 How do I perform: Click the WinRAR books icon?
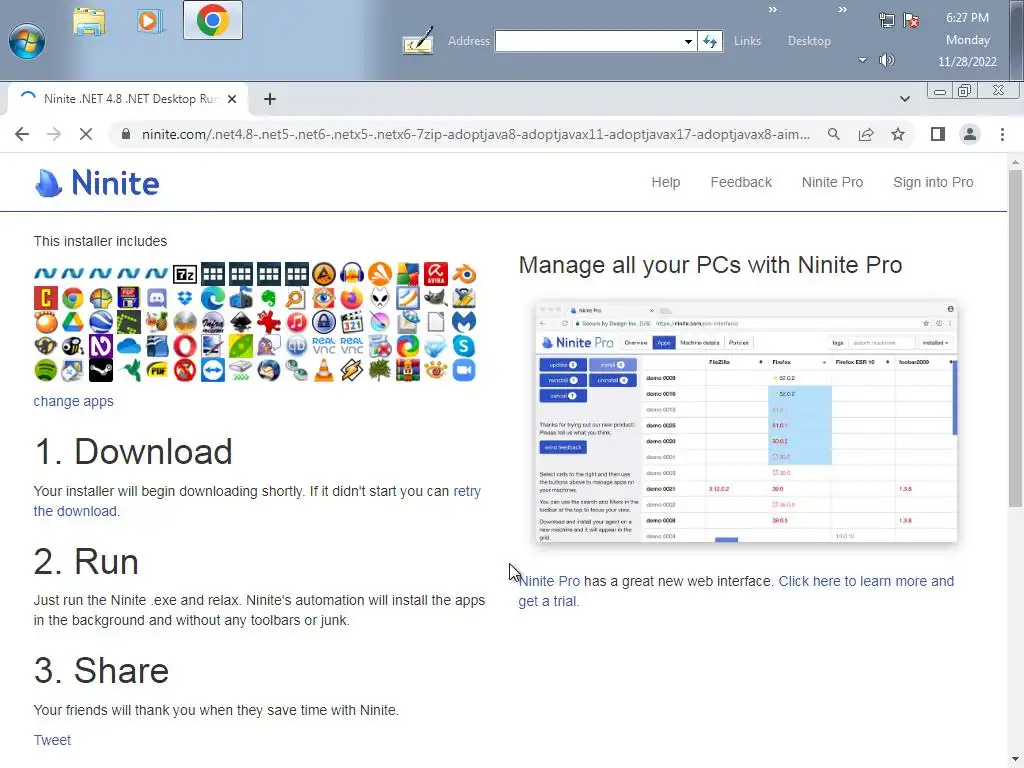pyautogui.click(x=408, y=370)
